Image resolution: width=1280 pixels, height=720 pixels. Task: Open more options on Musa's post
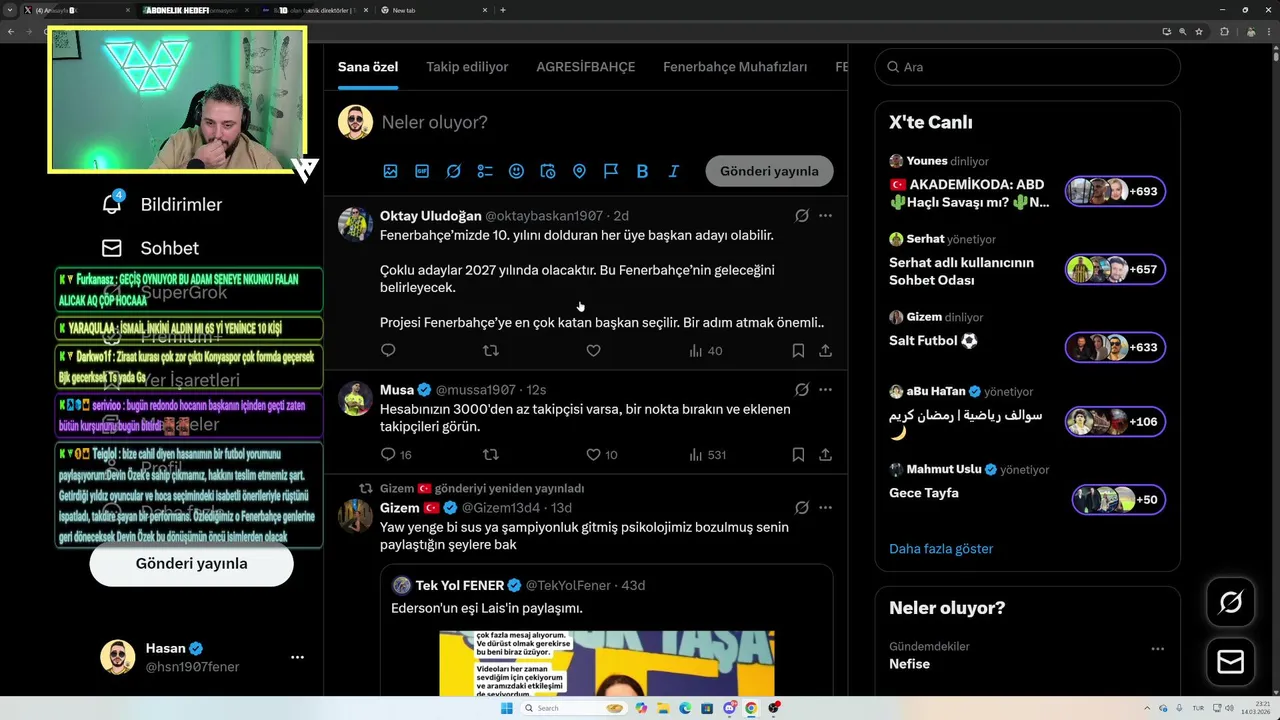click(x=825, y=389)
